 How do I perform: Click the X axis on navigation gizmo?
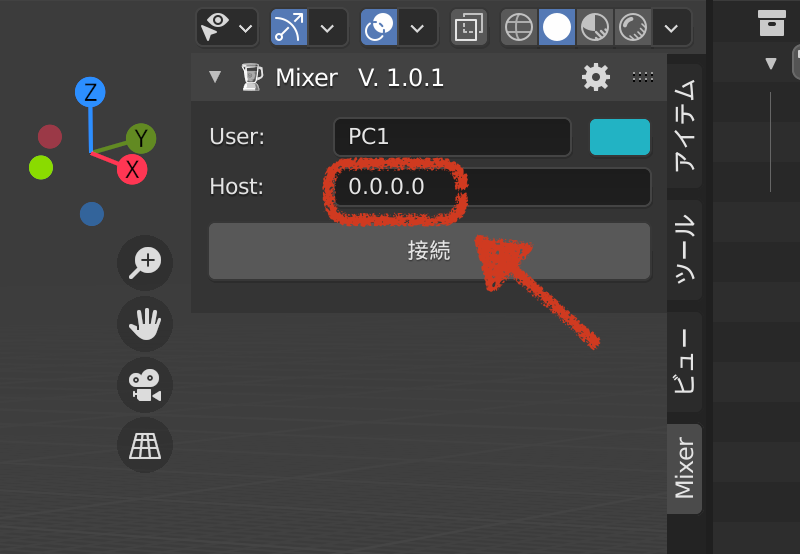[x=132, y=169]
